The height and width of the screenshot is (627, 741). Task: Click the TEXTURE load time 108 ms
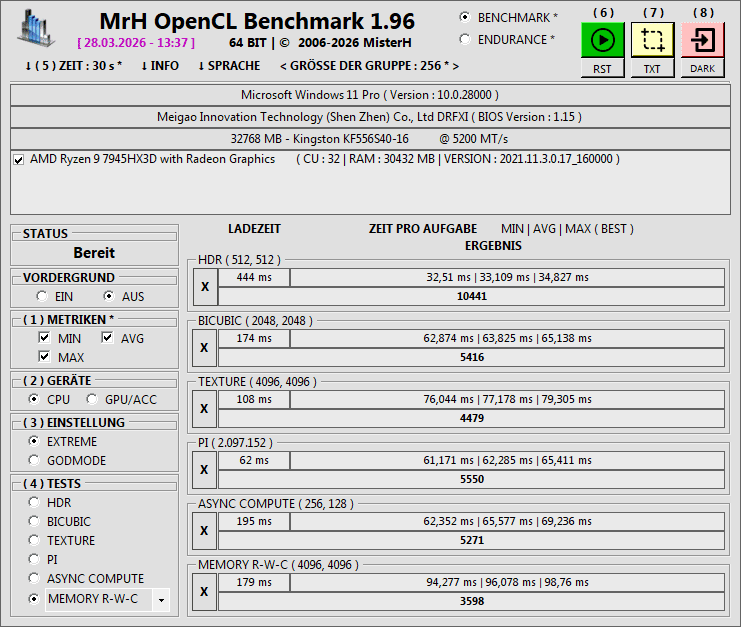pos(254,399)
